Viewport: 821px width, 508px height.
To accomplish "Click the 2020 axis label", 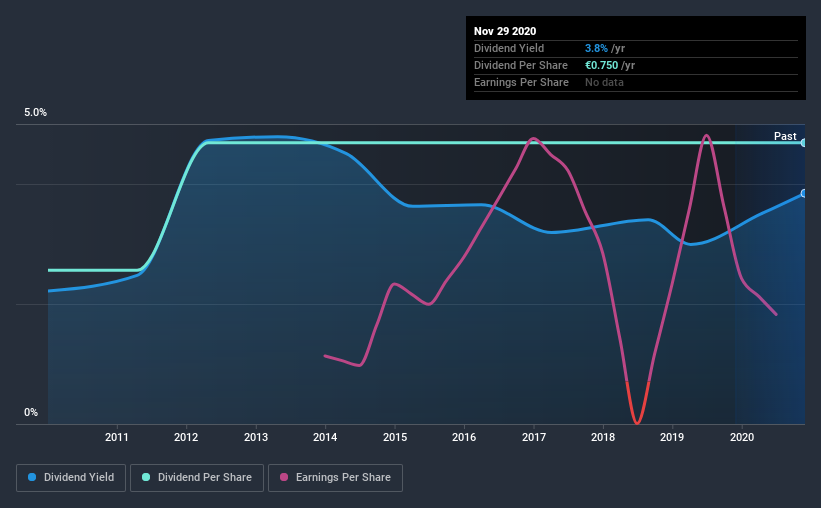I will [x=742, y=437].
